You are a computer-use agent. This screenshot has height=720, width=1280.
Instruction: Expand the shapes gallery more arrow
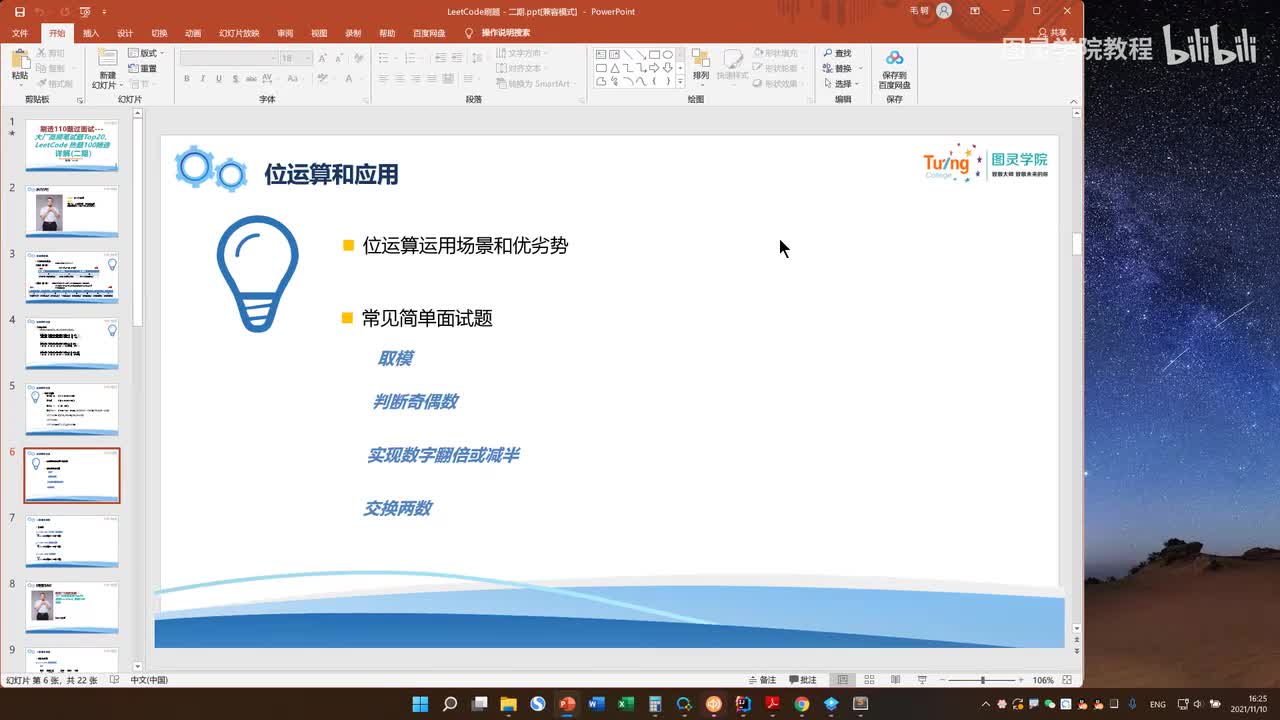tap(681, 82)
